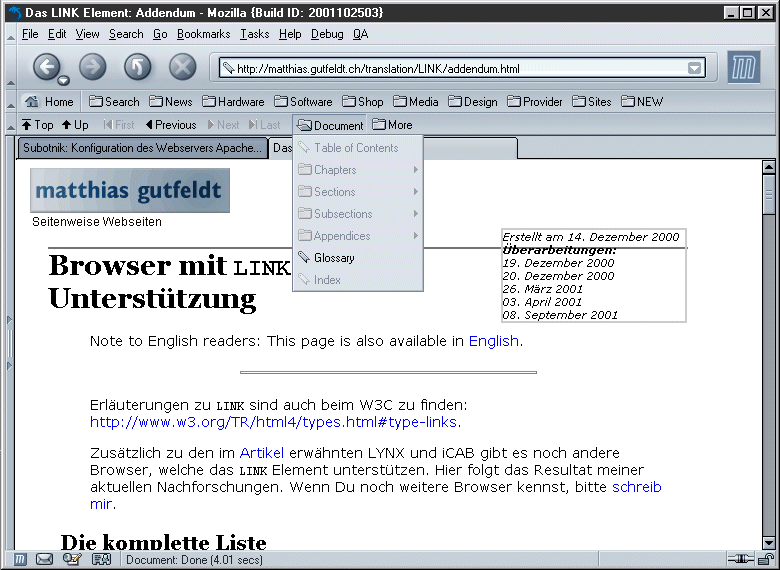
Task: Click the Stop loading button
Action: click(183, 67)
